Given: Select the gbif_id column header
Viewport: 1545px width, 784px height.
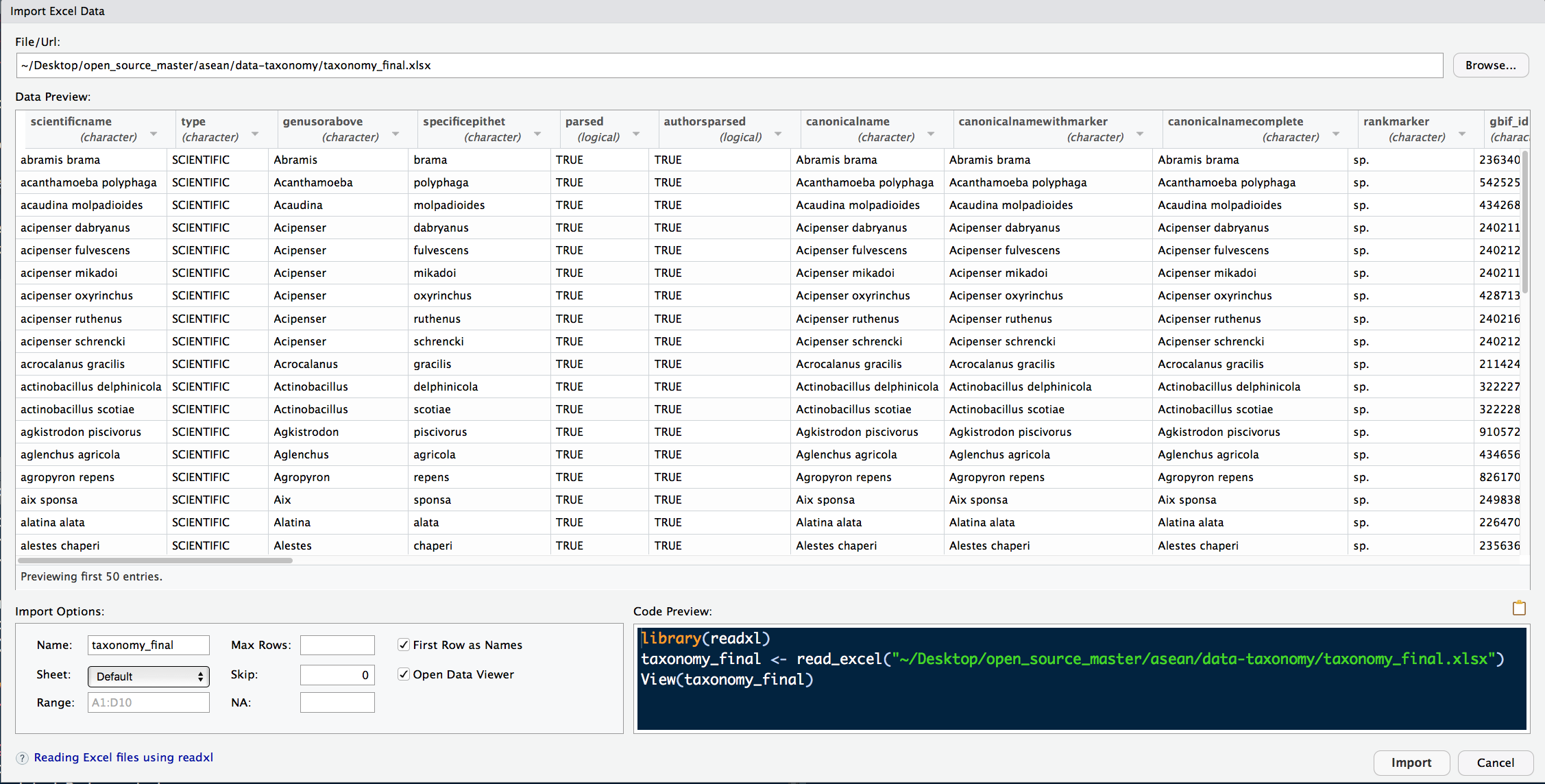Looking at the screenshot, I should coord(1508,129).
